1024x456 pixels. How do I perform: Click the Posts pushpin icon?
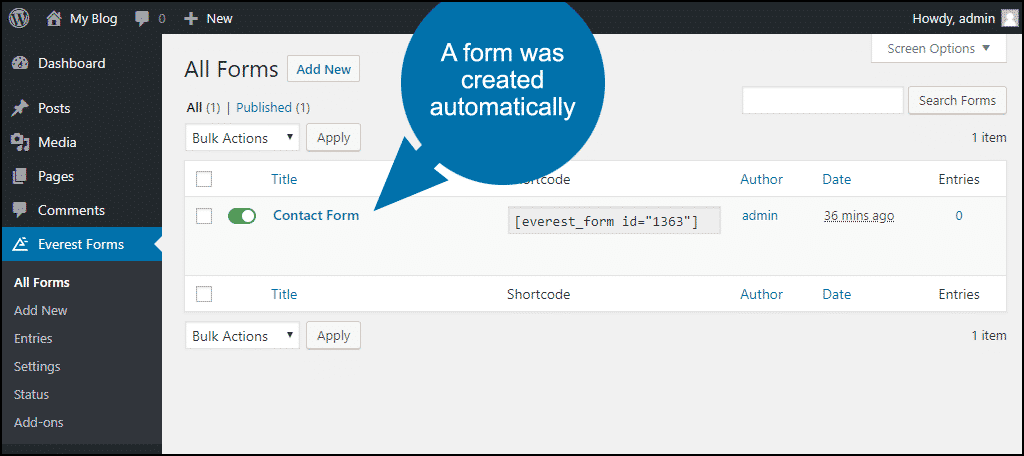(20, 108)
